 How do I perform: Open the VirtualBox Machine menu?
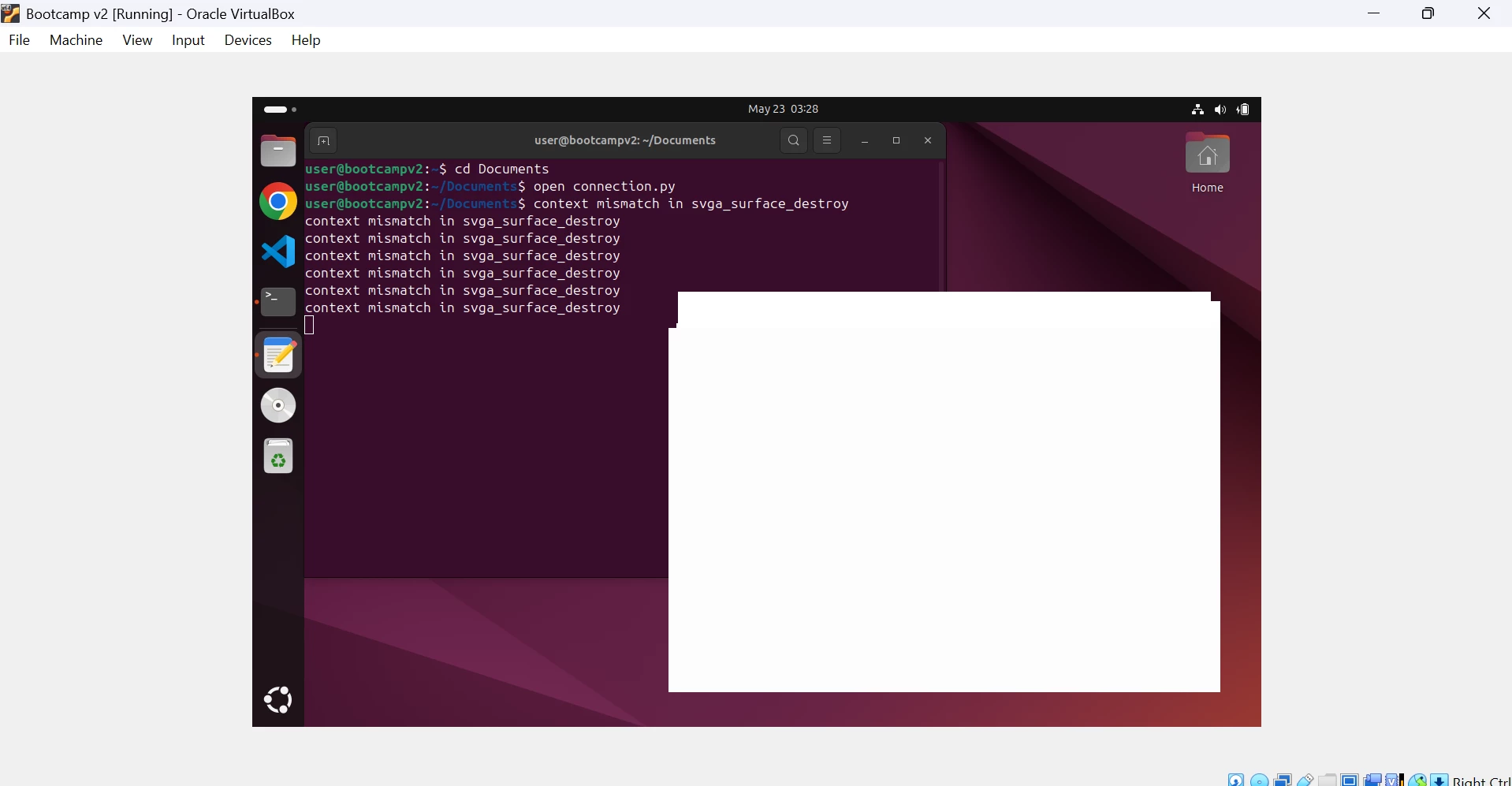click(x=76, y=40)
